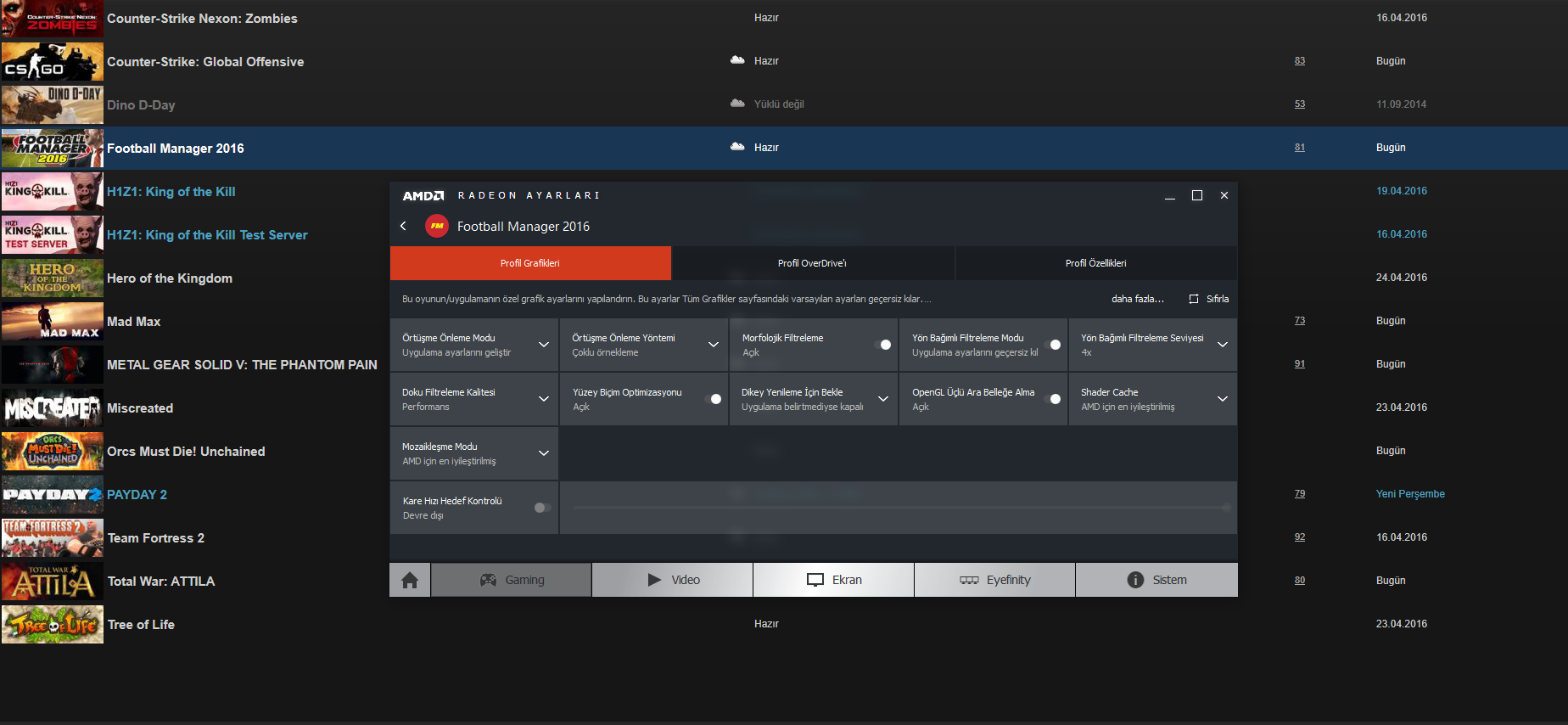This screenshot has height=725, width=1568.
Task: Toggle Yön Bağımlı Filtreleme Modu switch
Action: point(1052,345)
